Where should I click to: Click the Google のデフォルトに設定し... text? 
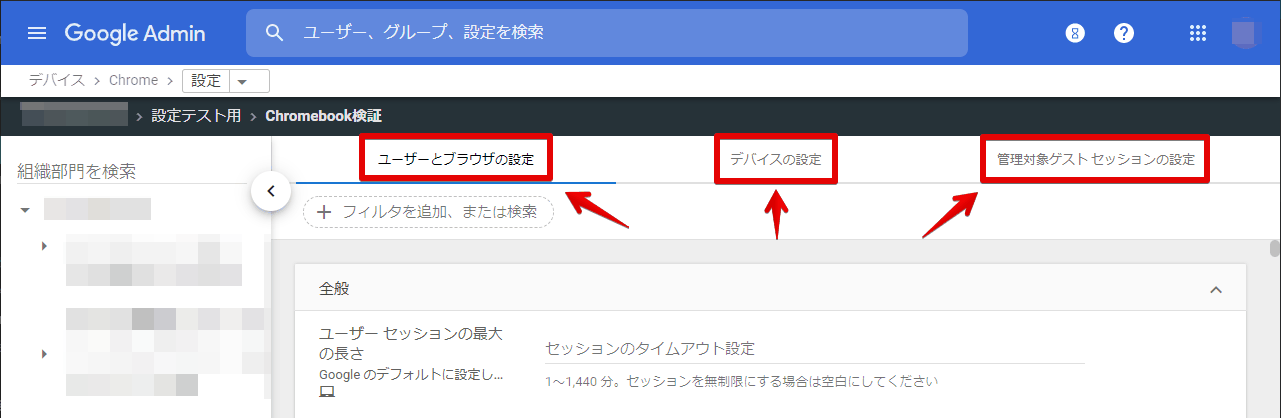411,374
